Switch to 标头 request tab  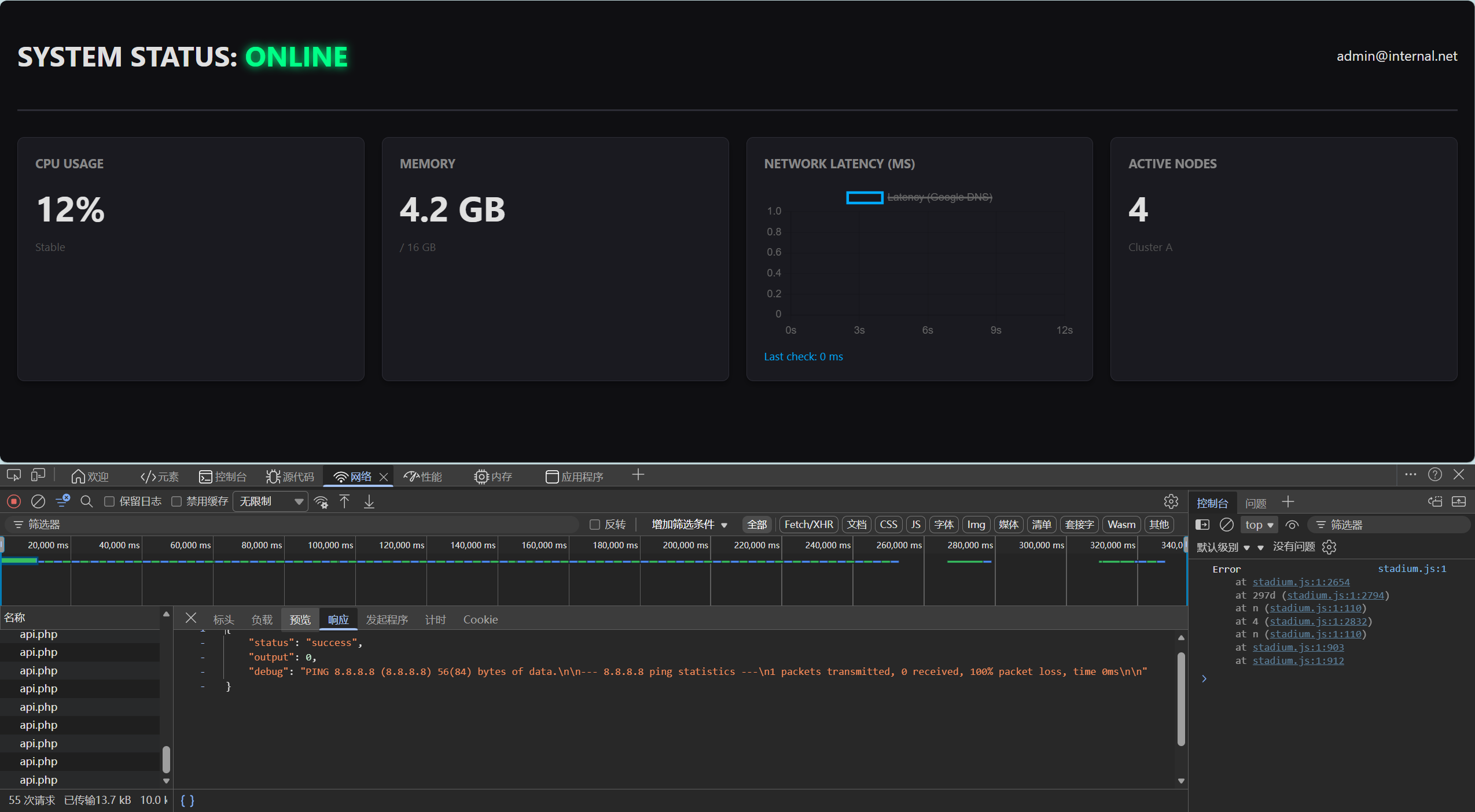(223, 619)
